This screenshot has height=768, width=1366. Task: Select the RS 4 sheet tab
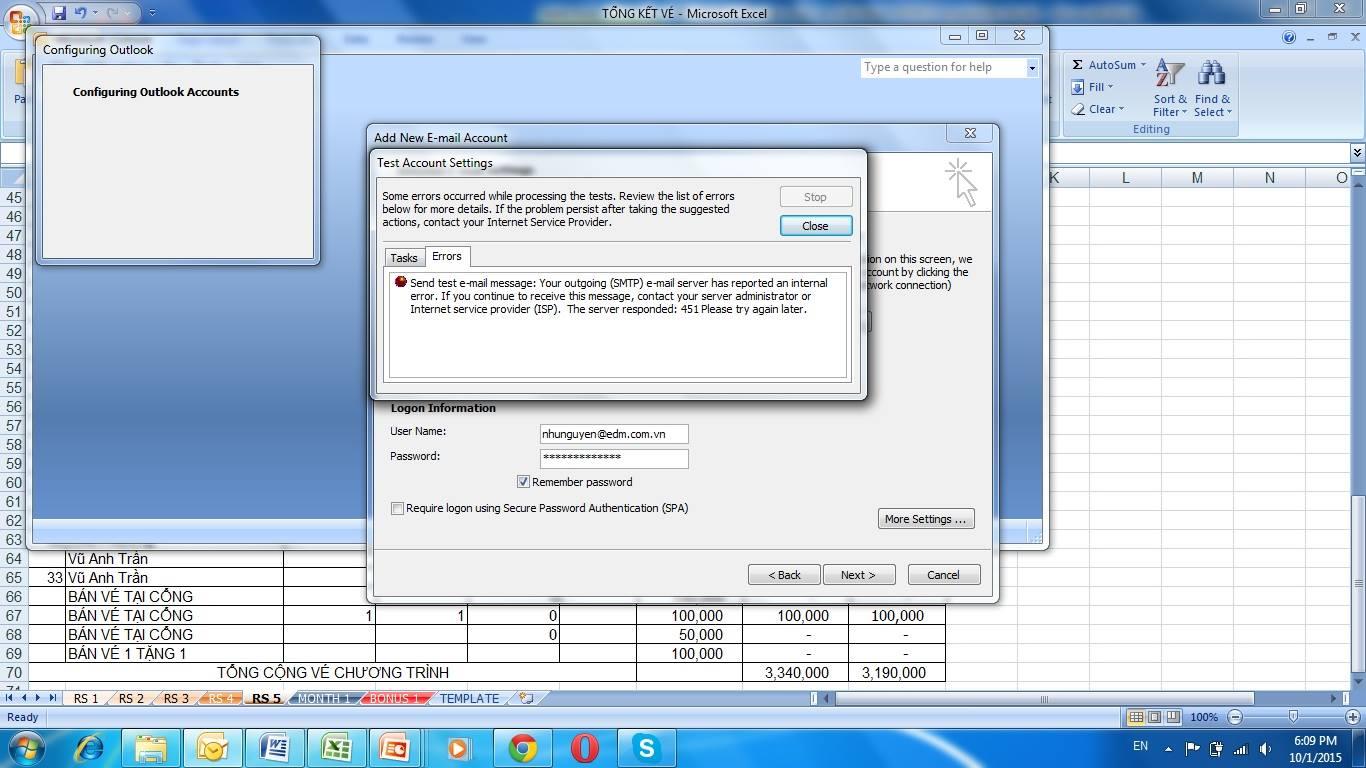pos(220,699)
